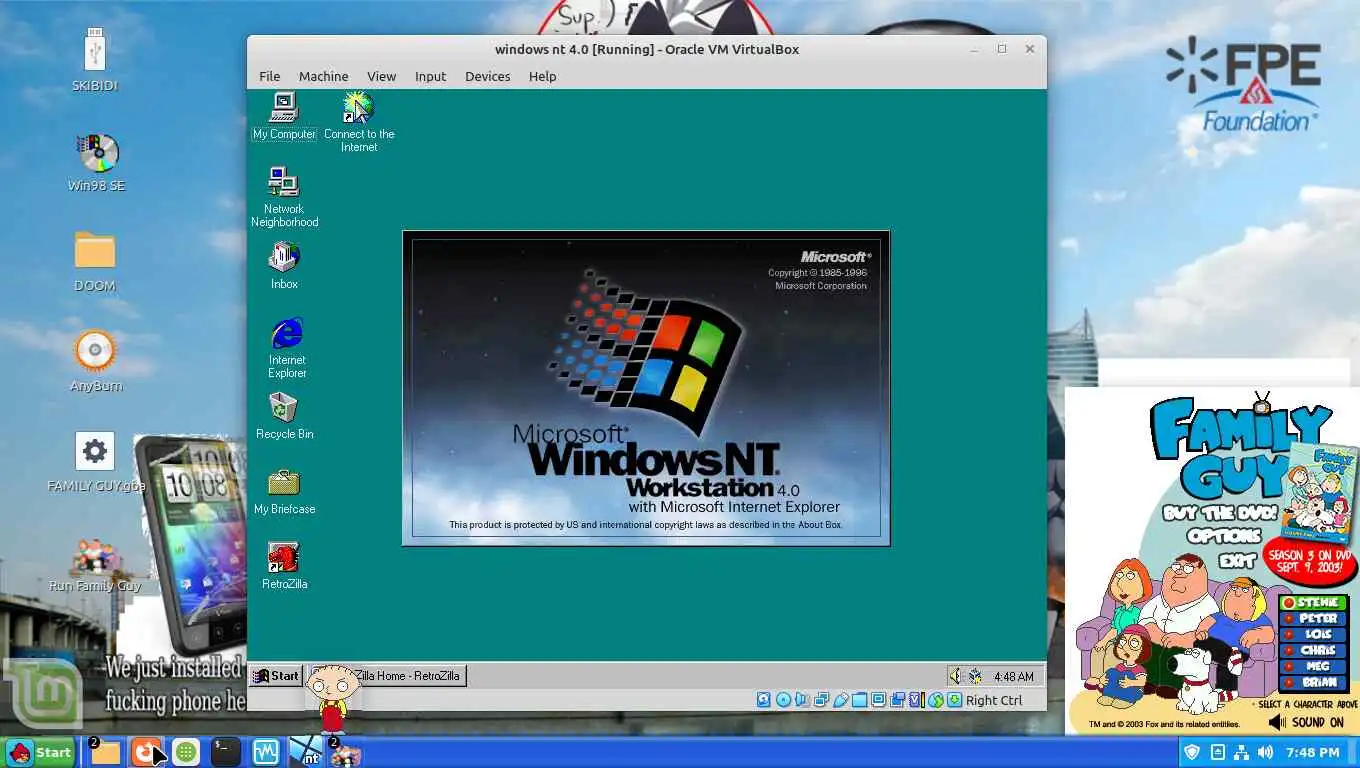Select the Family Guy taskbar icon

click(346, 753)
